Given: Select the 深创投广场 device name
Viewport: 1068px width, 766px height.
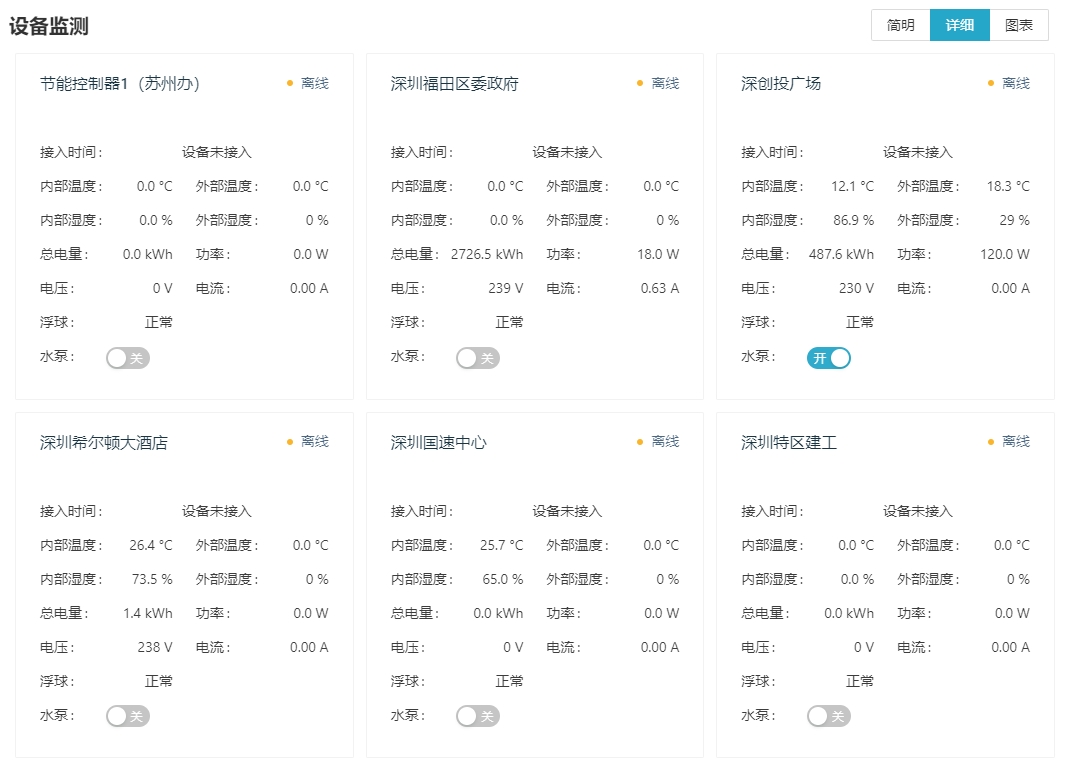Looking at the screenshot, I should tap(781, 83).
